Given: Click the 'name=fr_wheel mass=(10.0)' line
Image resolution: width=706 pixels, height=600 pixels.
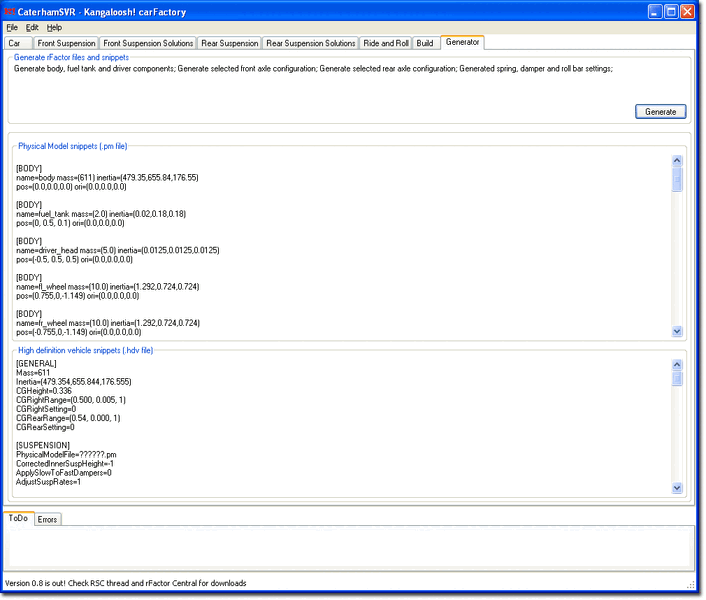Looking at the screenshot, I should [108, 323].
